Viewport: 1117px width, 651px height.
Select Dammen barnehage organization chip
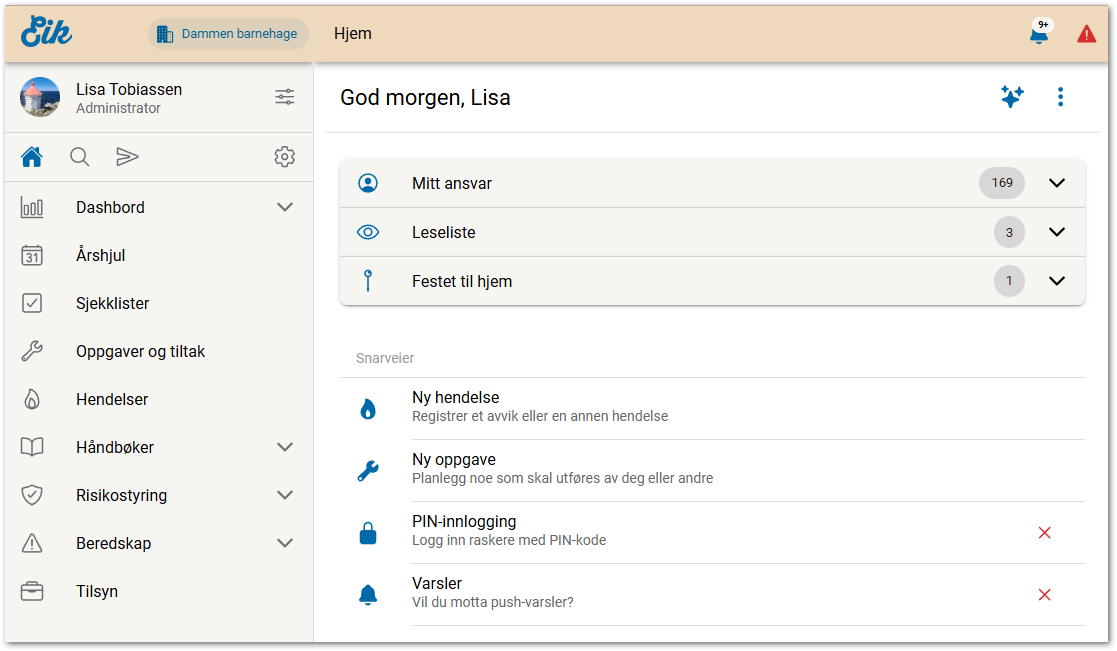pyautogui.click(x=228, y=34)
